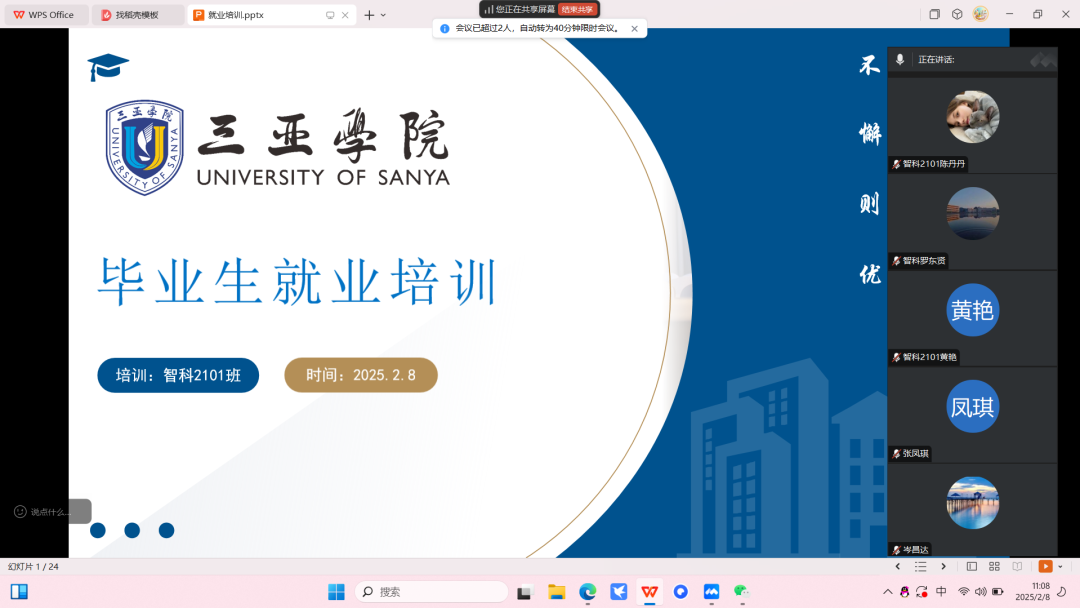Toggle mute on 智科2101陈丹丹

(896, 164)
